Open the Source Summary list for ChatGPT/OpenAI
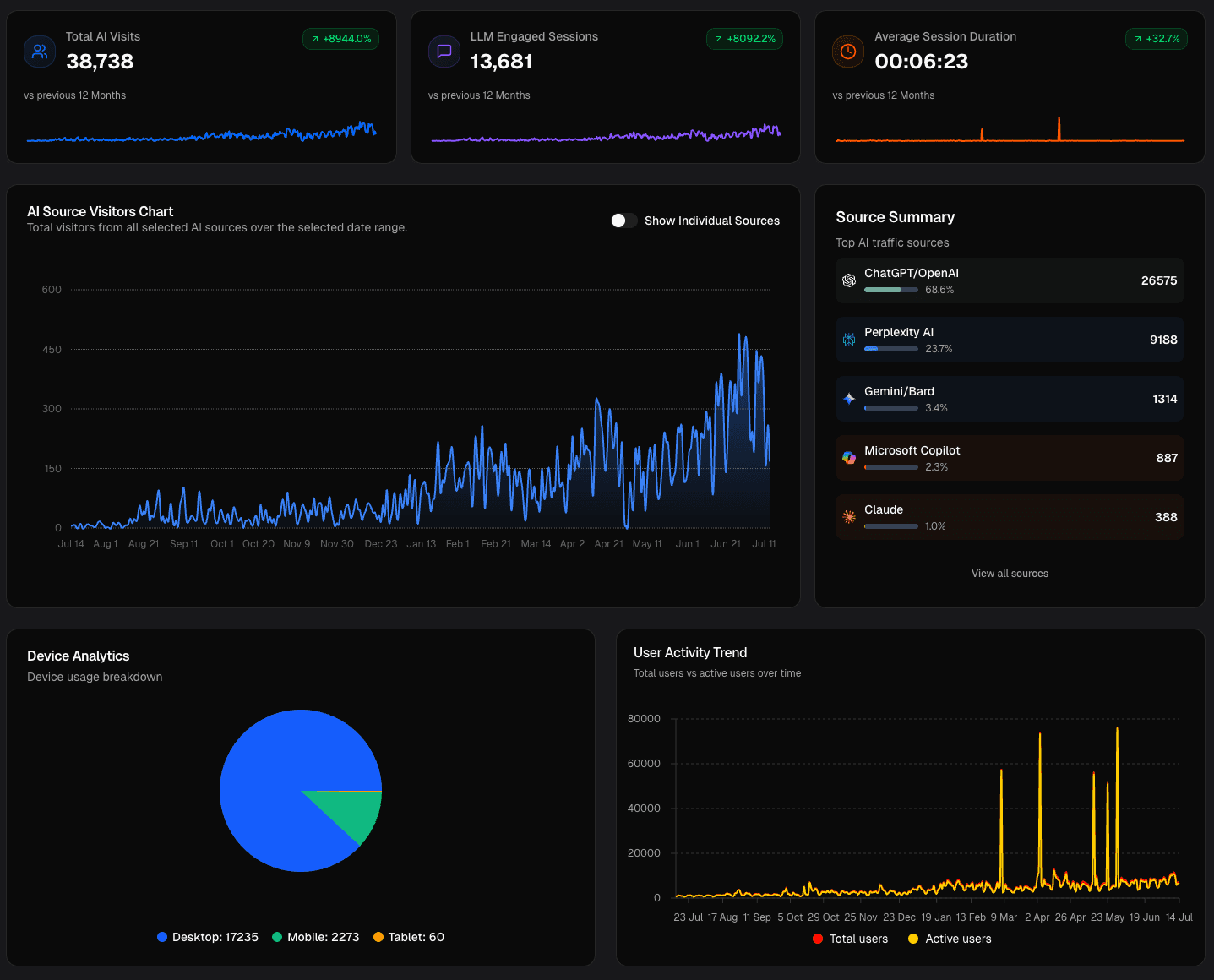 coord(1010,280)
